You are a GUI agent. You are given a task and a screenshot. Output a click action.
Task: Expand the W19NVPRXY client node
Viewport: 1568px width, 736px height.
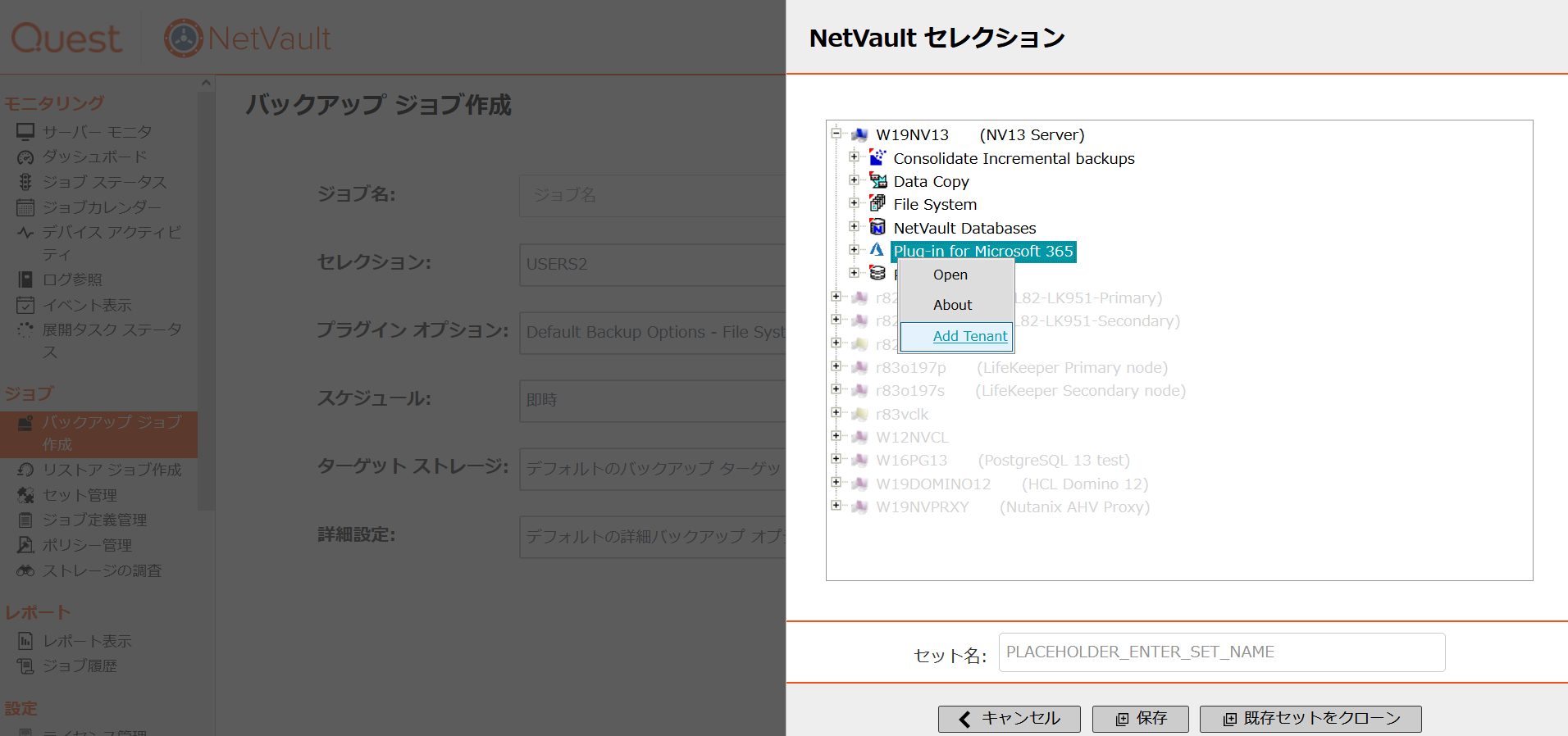click(836, 506)
